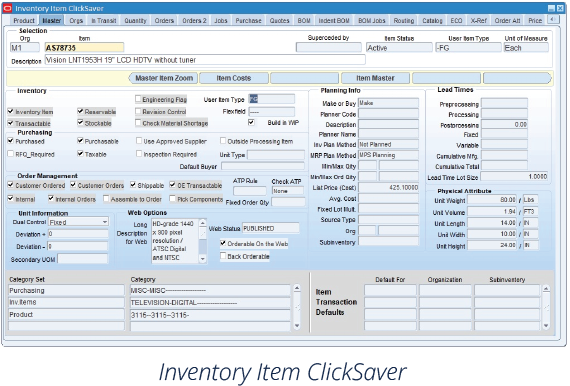Viewport: 570px width, 386px height.
Task: Select the X-Ref tab
Action: 478,21
